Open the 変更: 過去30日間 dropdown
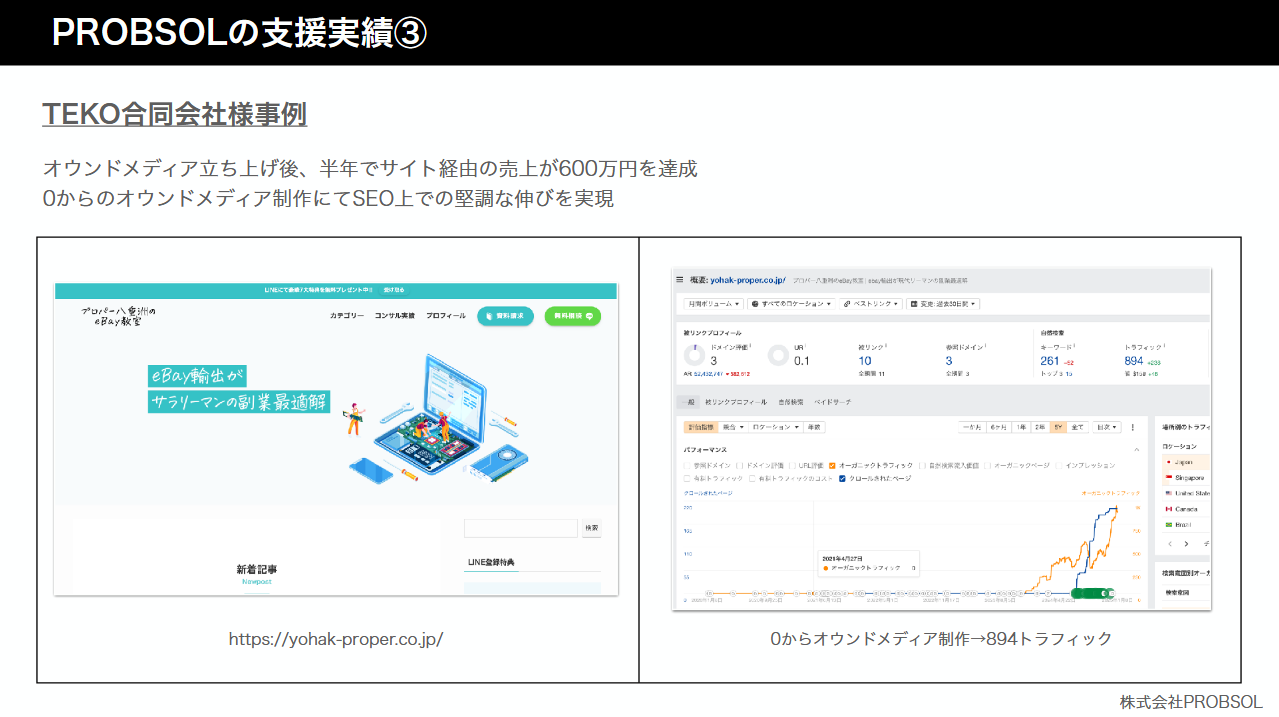Screen dimensions: 1279x717 [x=943, y=303]
